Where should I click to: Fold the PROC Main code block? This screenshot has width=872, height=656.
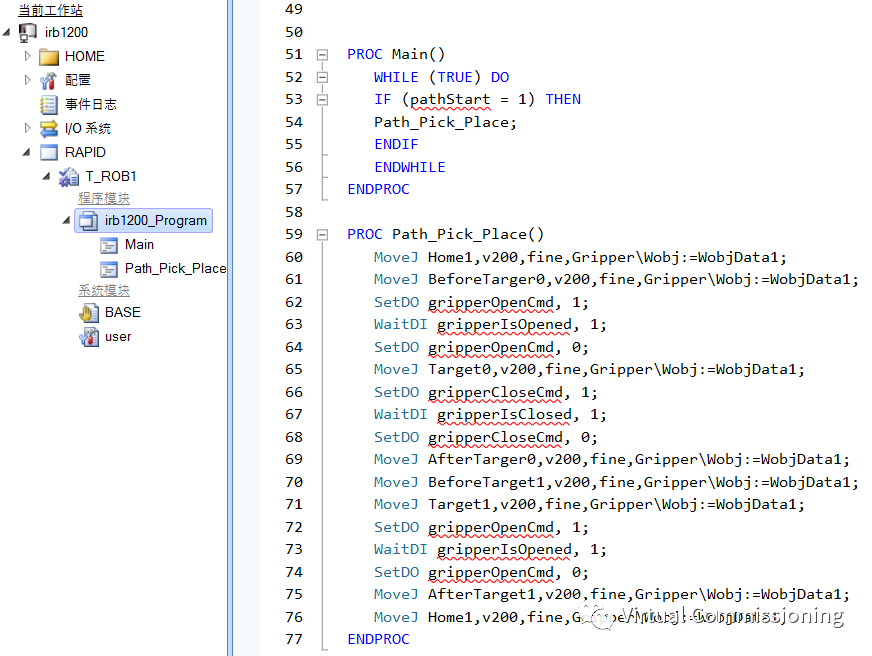pyautogui.click(x=323, y=54)
